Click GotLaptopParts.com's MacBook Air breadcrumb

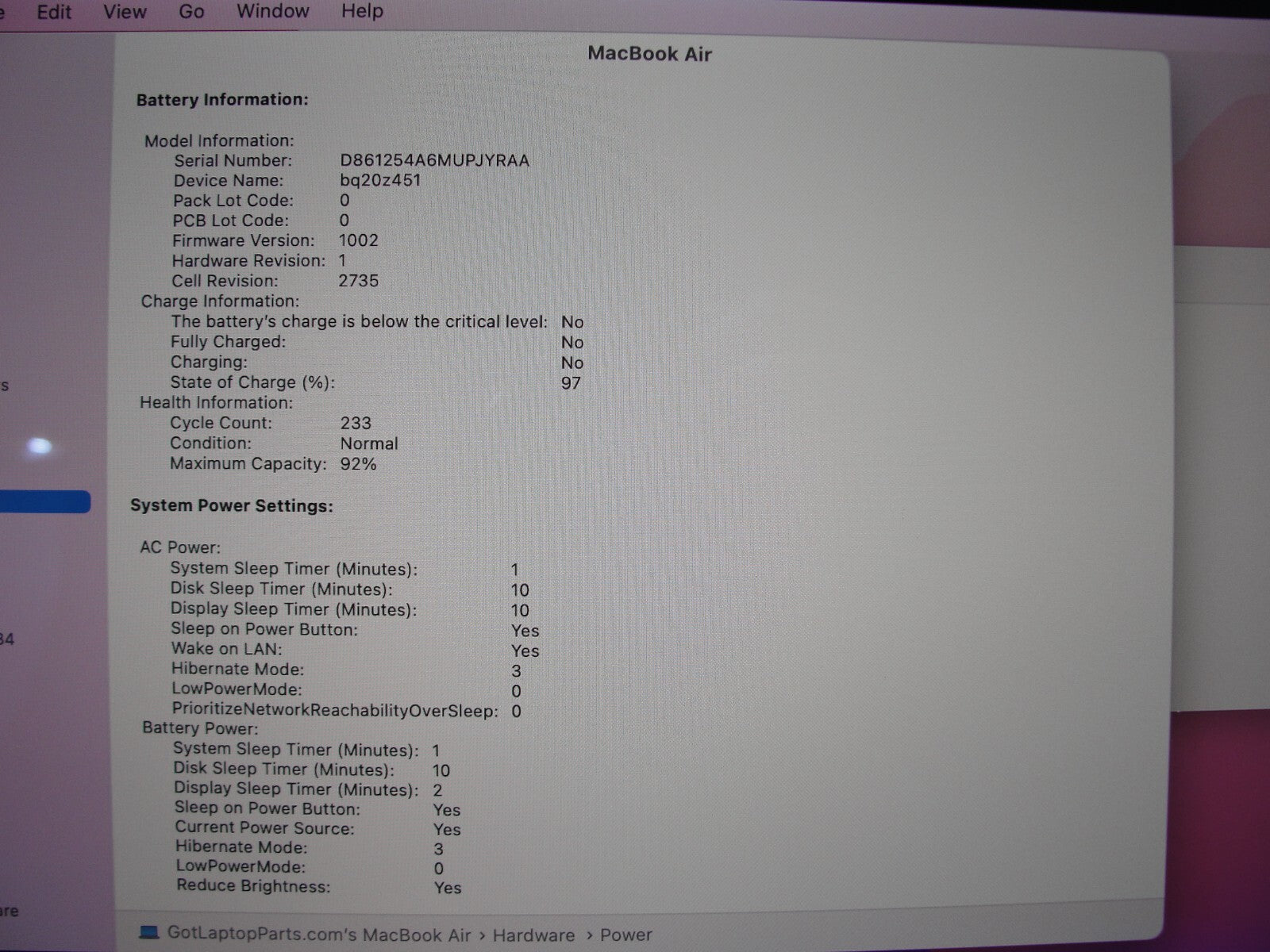tap(318, 934)
